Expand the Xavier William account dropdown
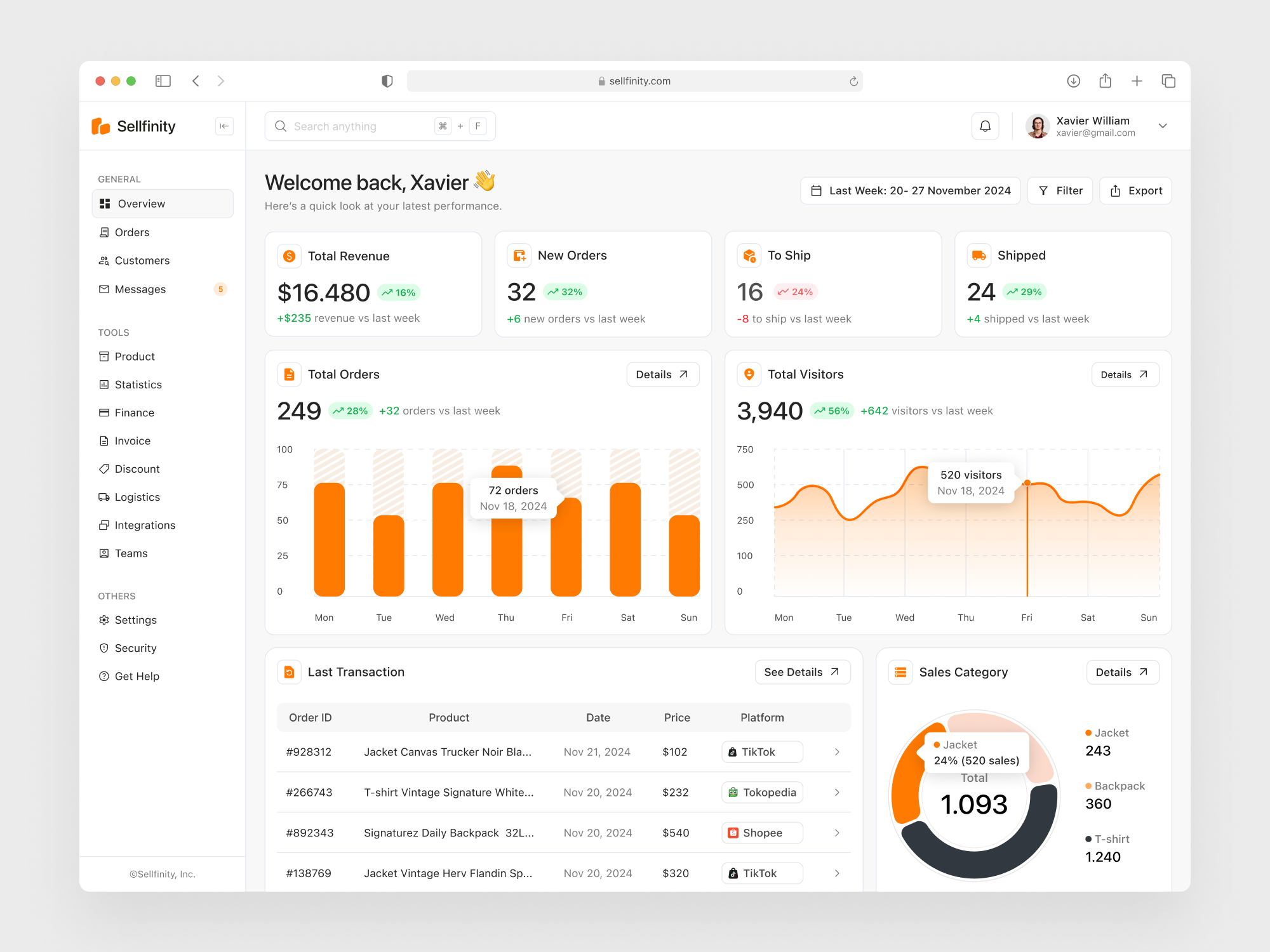 point(1163,126)
